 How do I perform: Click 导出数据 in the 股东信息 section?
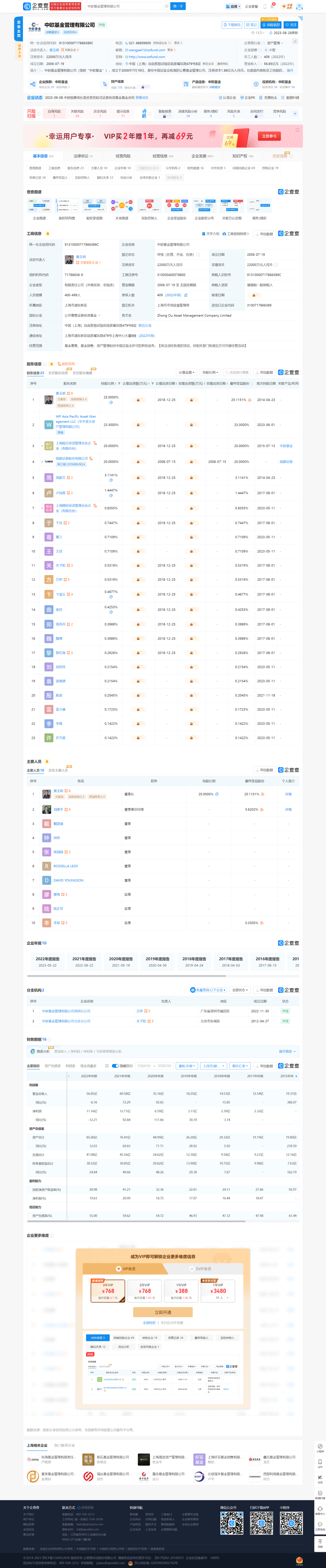point(264,372)
